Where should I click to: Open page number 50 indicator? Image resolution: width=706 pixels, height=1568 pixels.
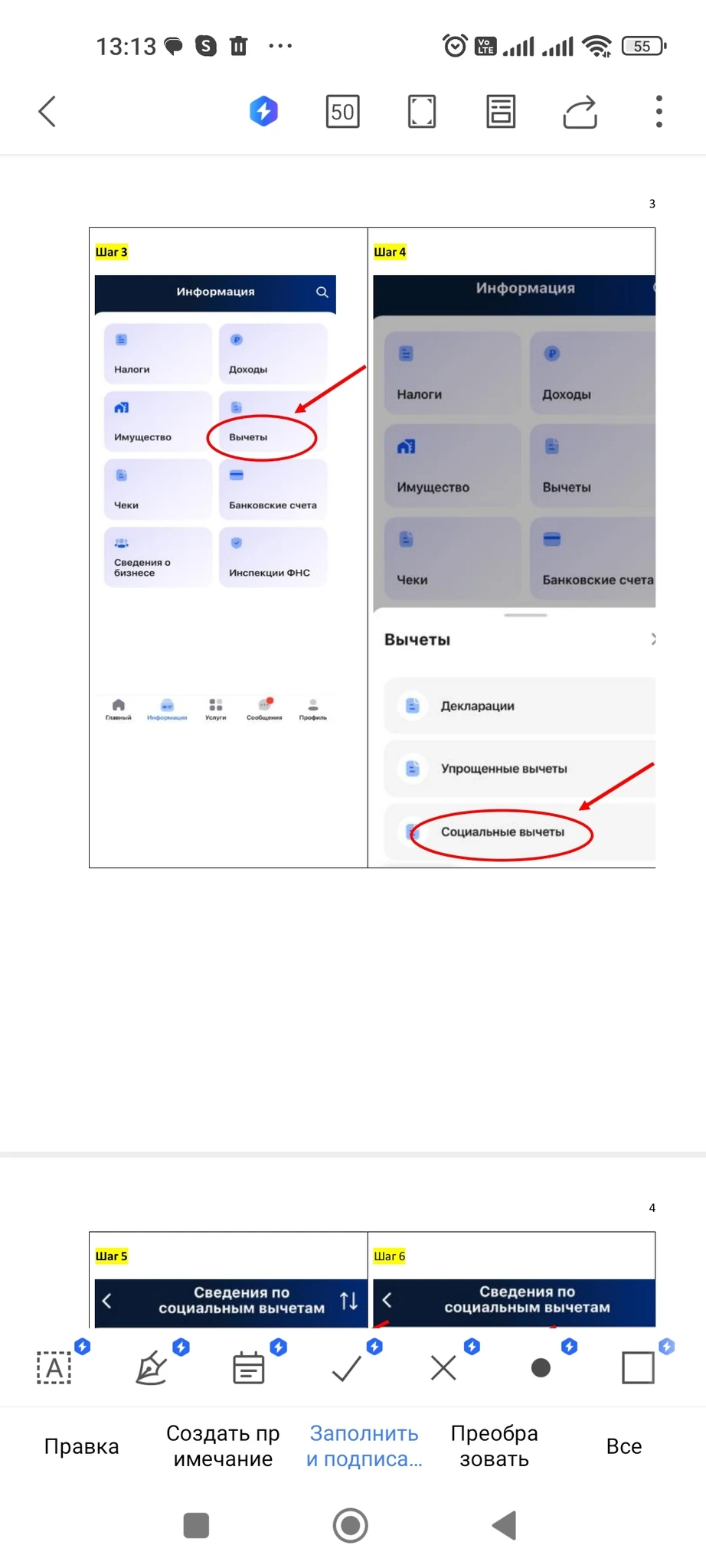pos(342,112)
